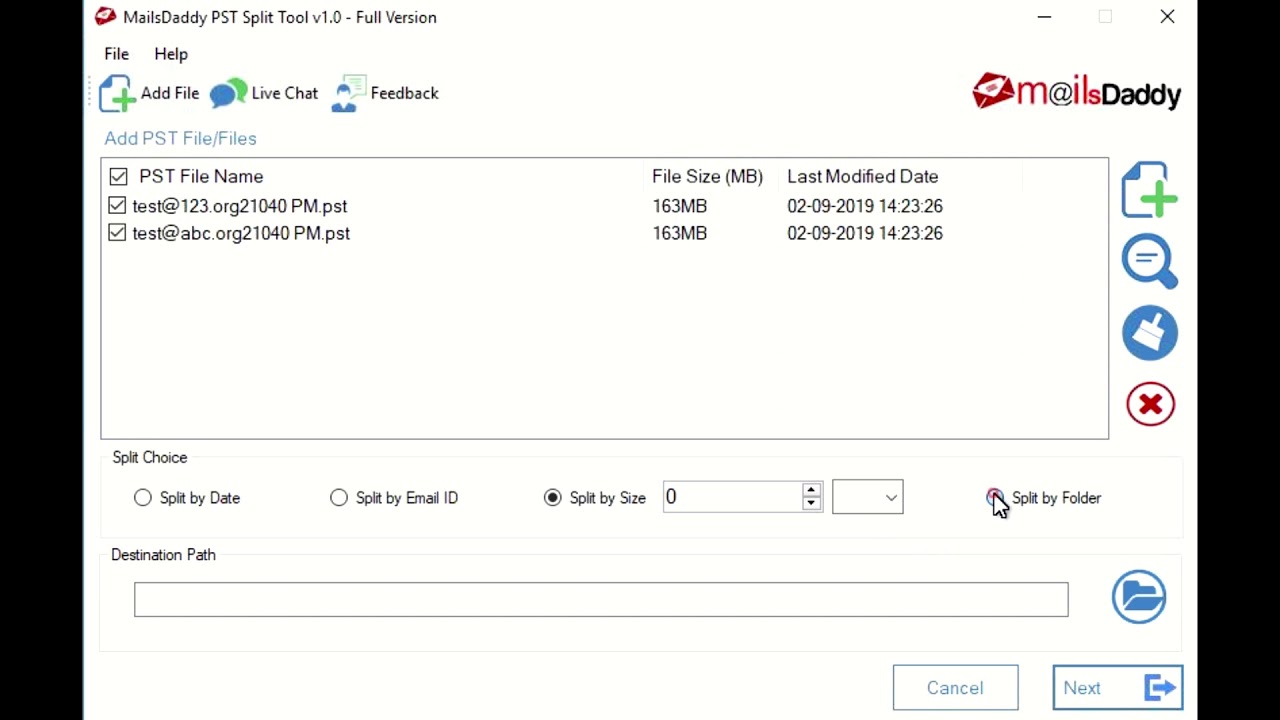Viewport: 1280px width, 720px height.
Task: Click the Cancel button
Action: pyautogui.click(x=955, y=688)
